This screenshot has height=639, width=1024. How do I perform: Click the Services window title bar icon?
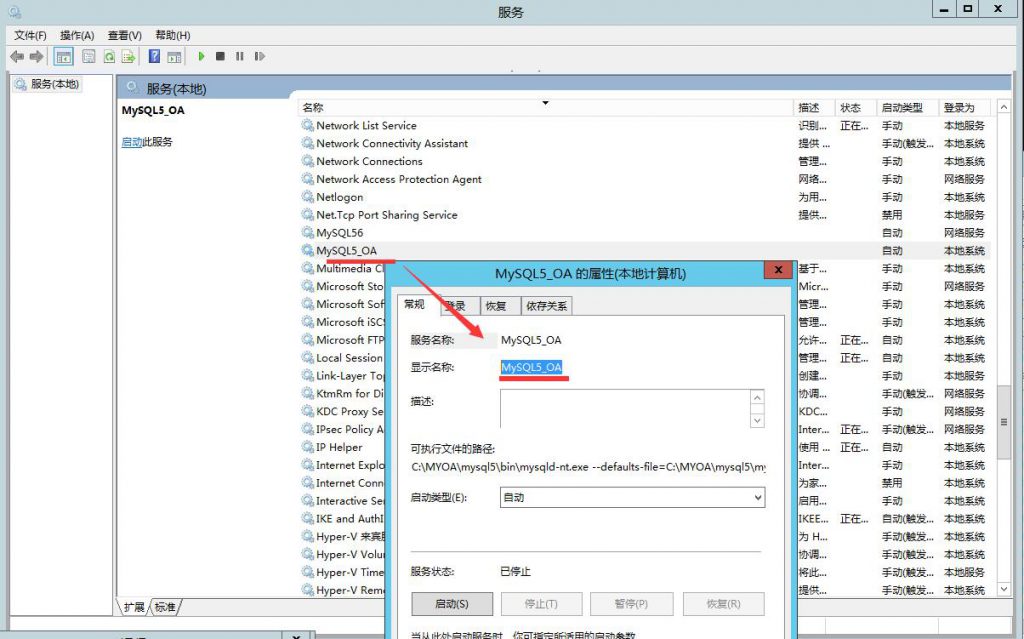click(x=14, y=12)
